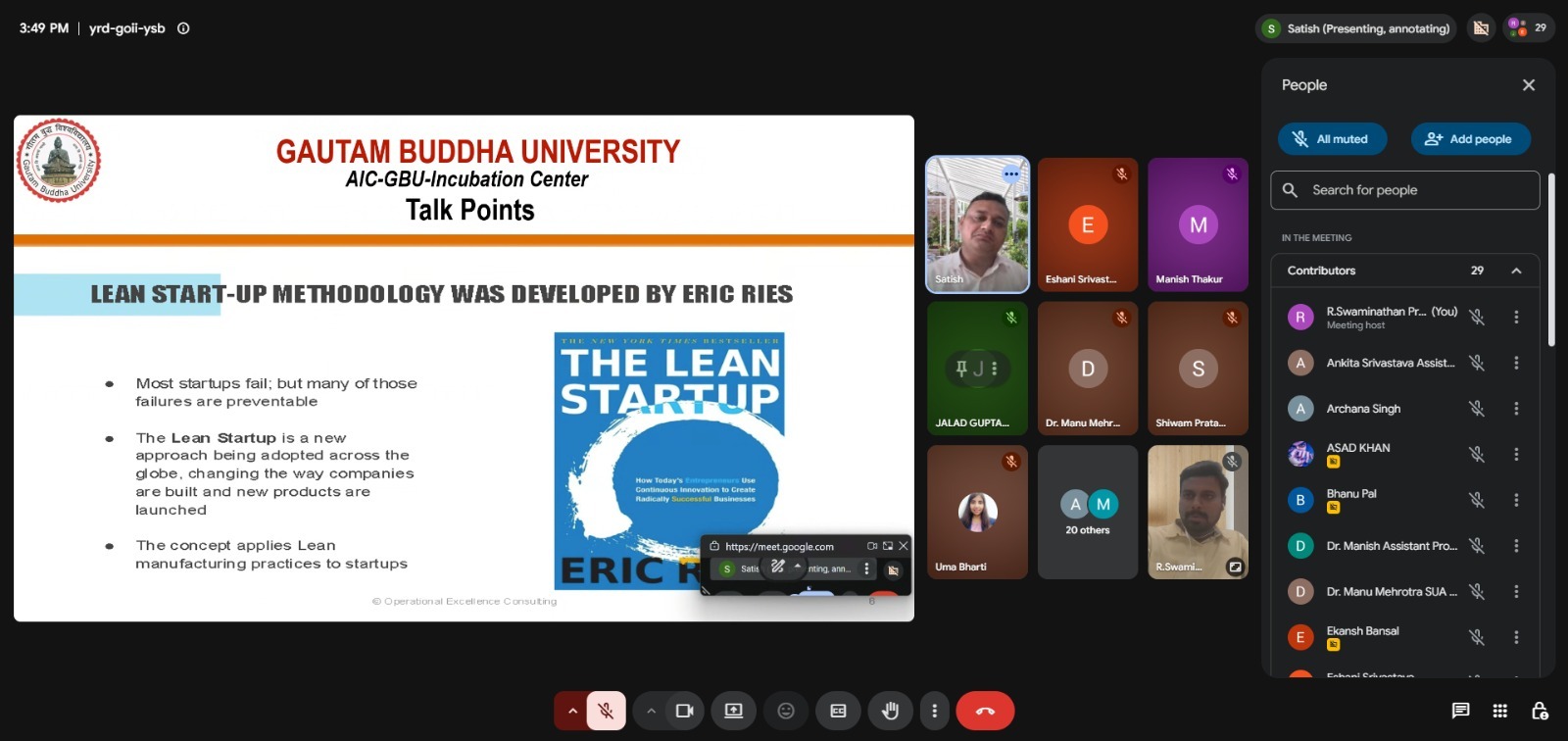The width and height of the screenshot is (1568, 741).
Task: Open options menu for Bhanu Pal
Action: 1516,500
